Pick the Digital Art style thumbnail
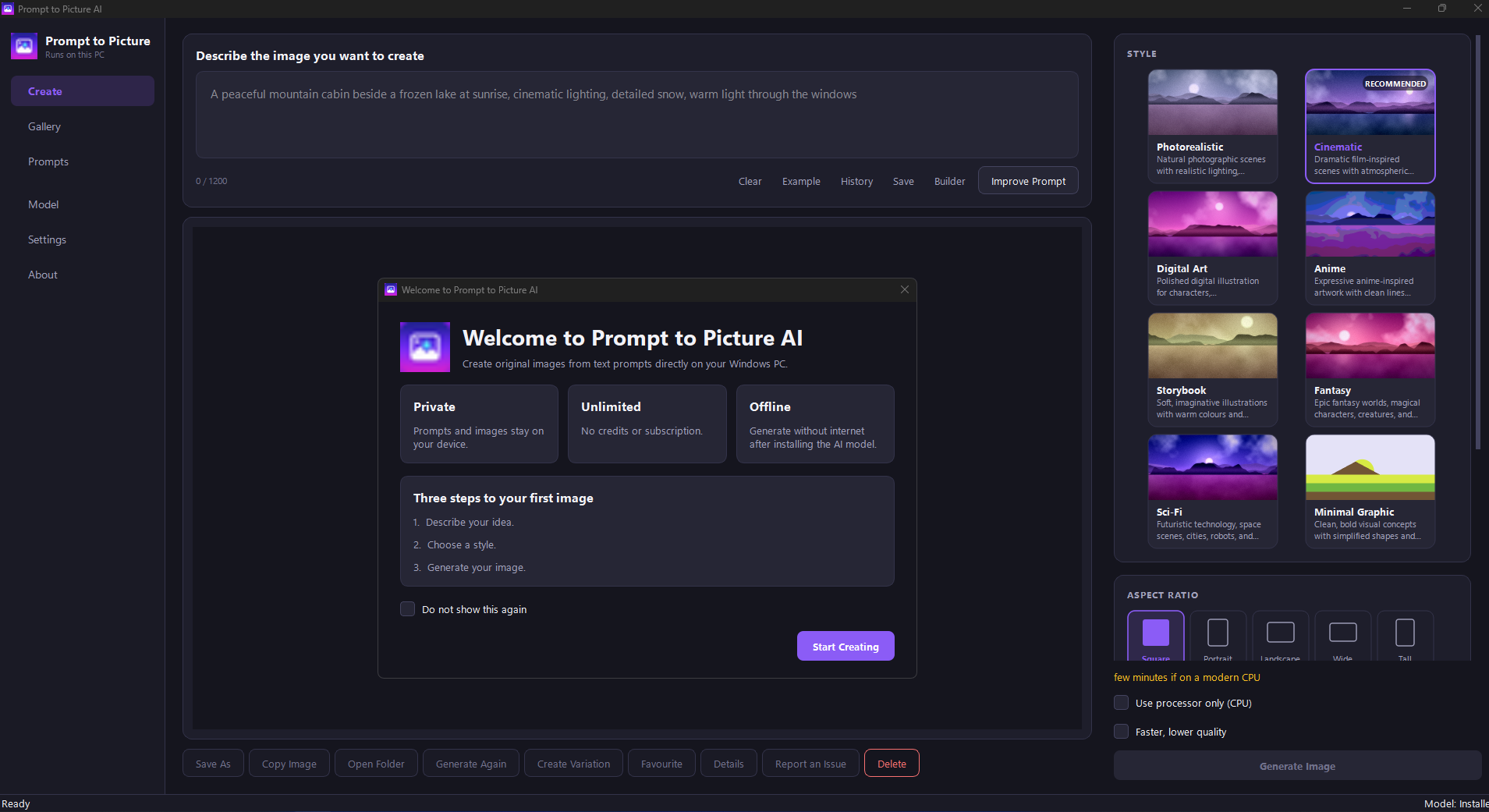The height and width of the screenshot is (812, 1489). click(1213, 224)
